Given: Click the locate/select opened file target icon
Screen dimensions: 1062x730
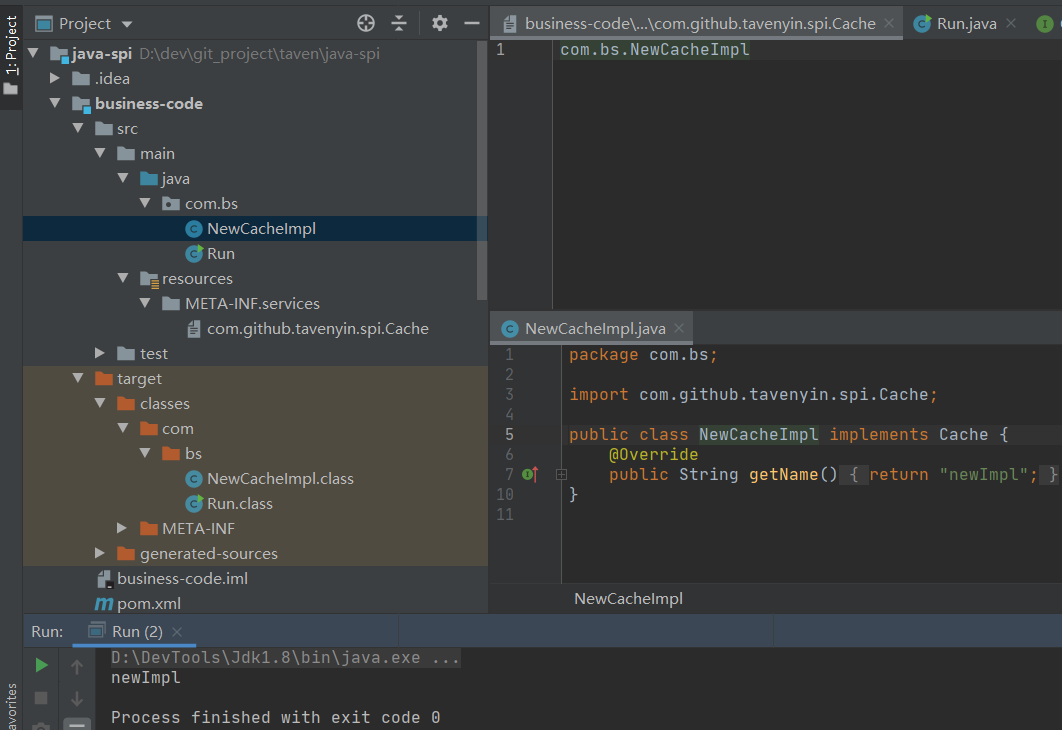Looking at the screenshot, I should 366,23.
